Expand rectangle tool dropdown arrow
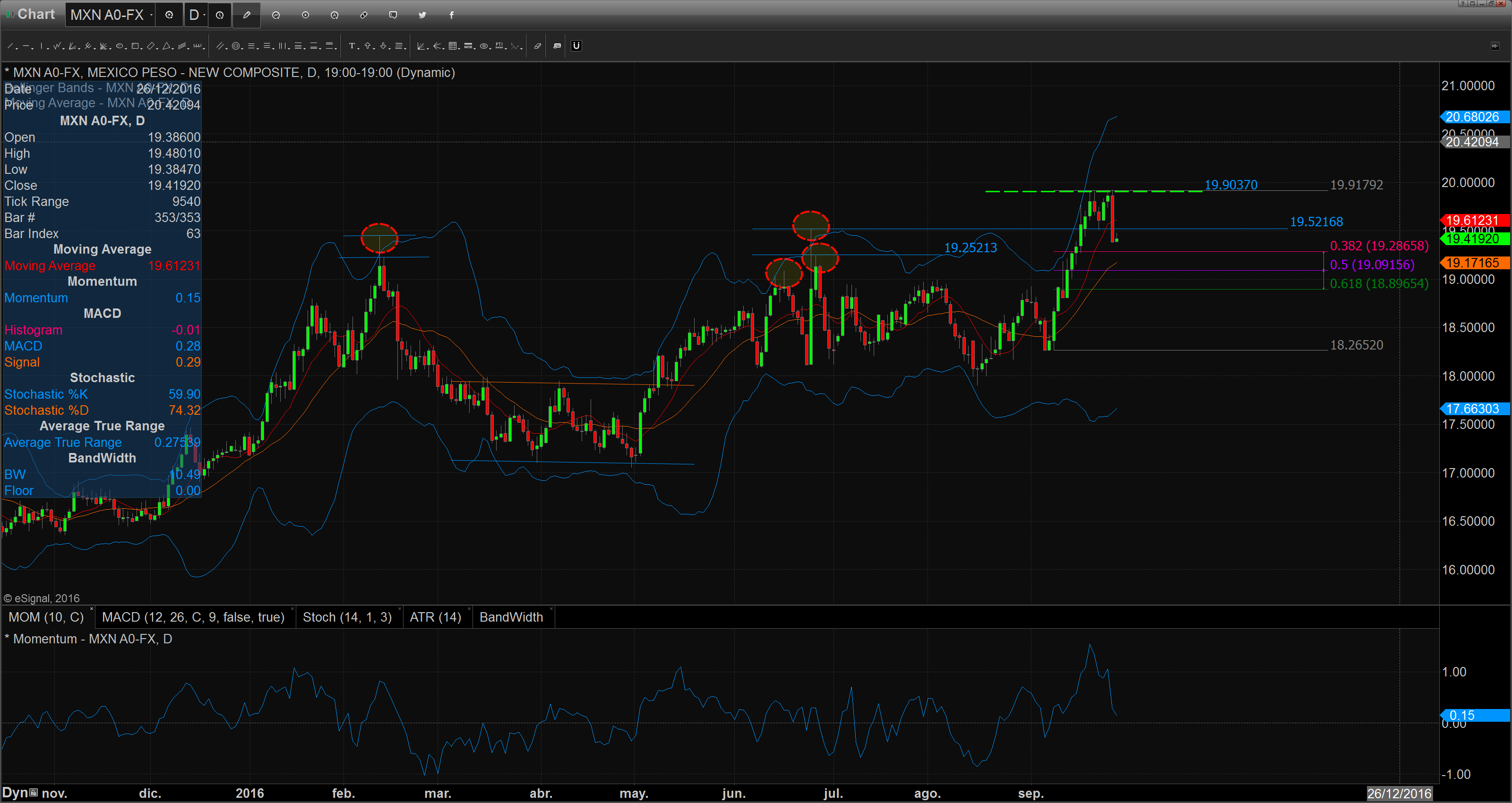This screenshot has width=1512, height=803. (x=141, y=49)
